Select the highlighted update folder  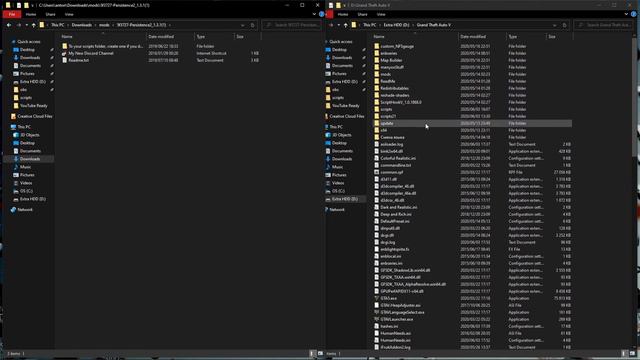click(473, 123)
